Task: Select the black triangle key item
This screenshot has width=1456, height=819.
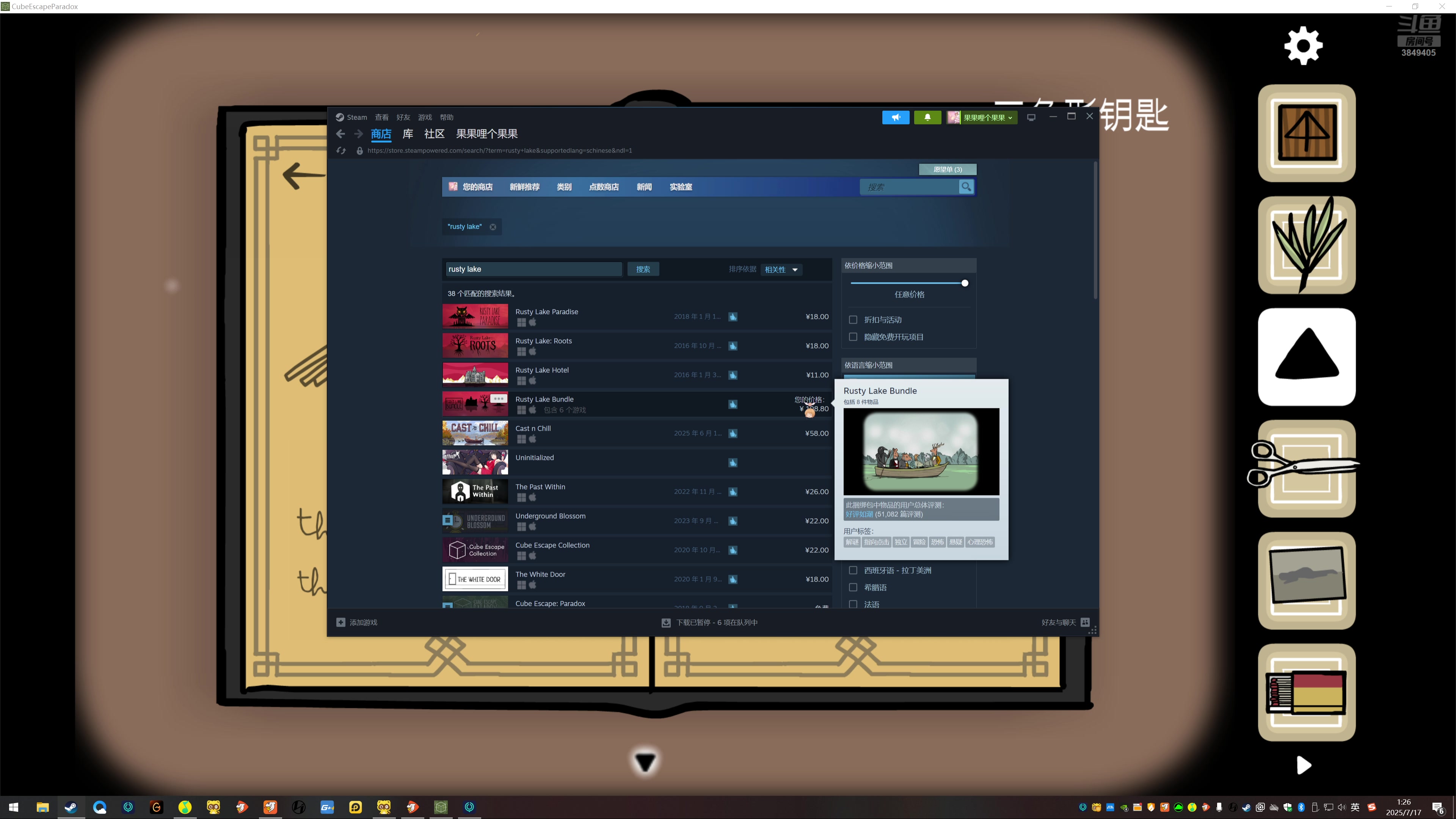Action: (1307, 357)
